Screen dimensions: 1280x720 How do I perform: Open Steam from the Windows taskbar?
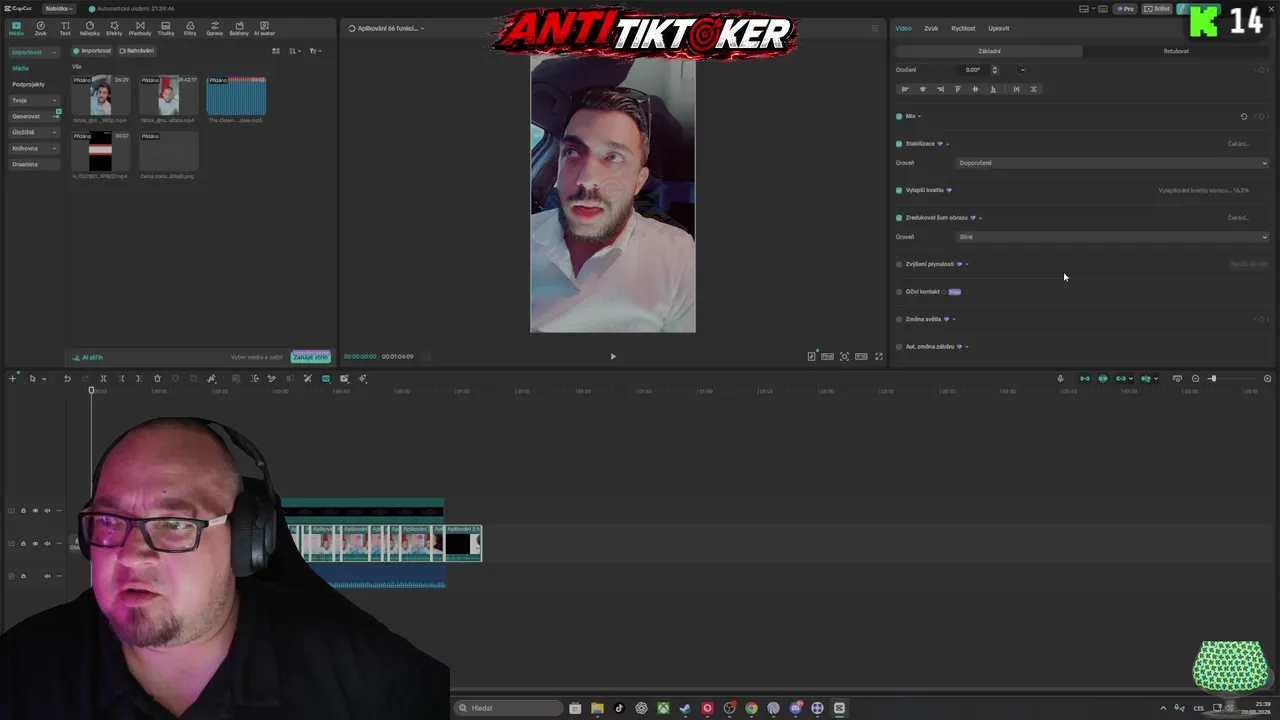pos(685,708)
